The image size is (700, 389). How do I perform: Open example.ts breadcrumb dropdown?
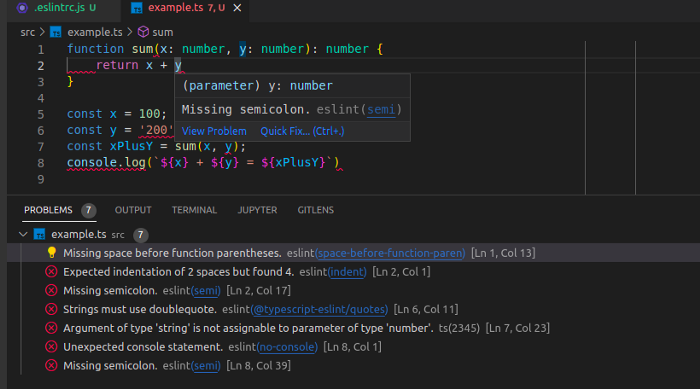[95, 32]
